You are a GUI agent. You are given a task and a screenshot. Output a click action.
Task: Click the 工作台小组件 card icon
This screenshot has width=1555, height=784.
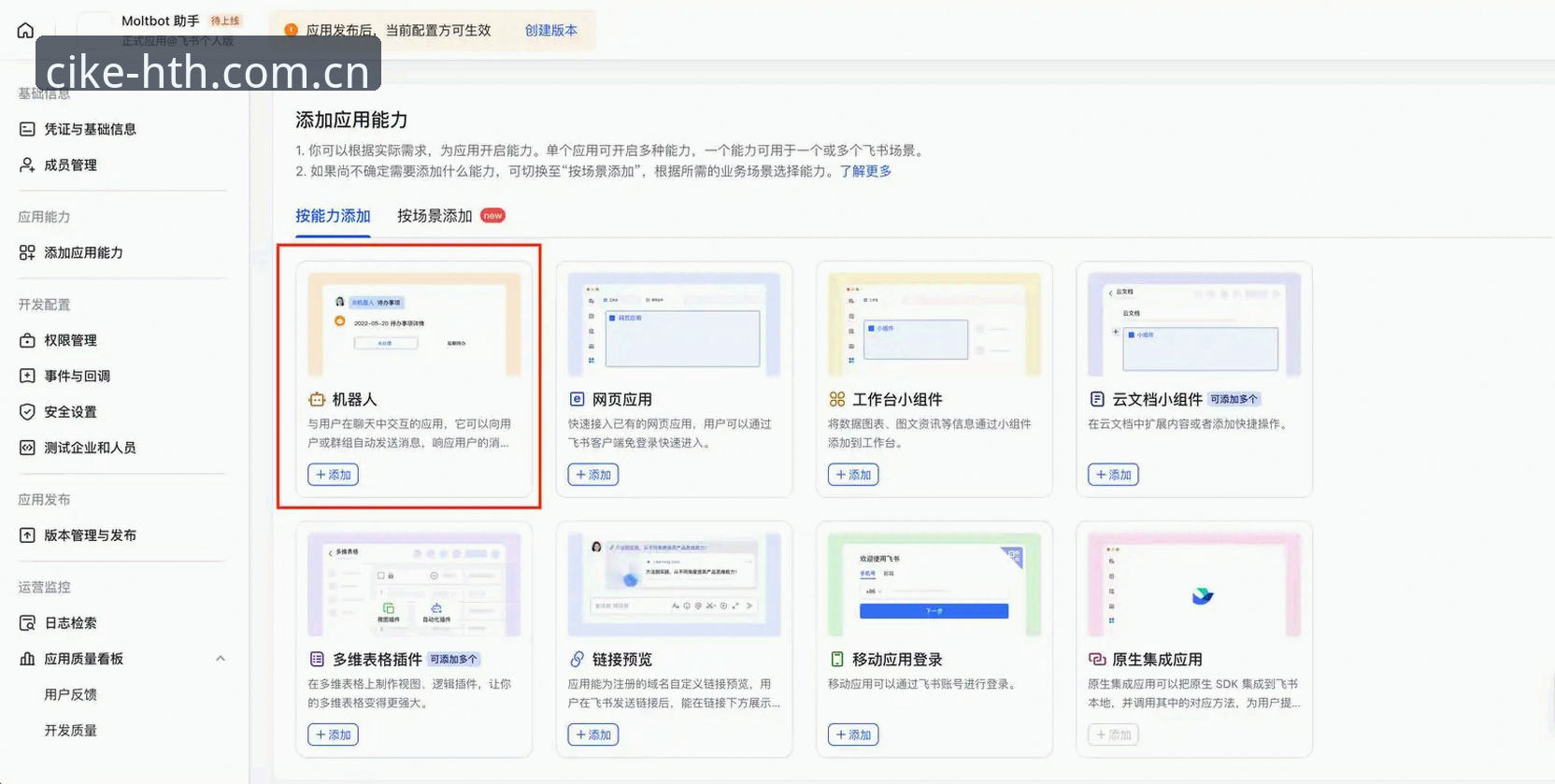(836, 399)
